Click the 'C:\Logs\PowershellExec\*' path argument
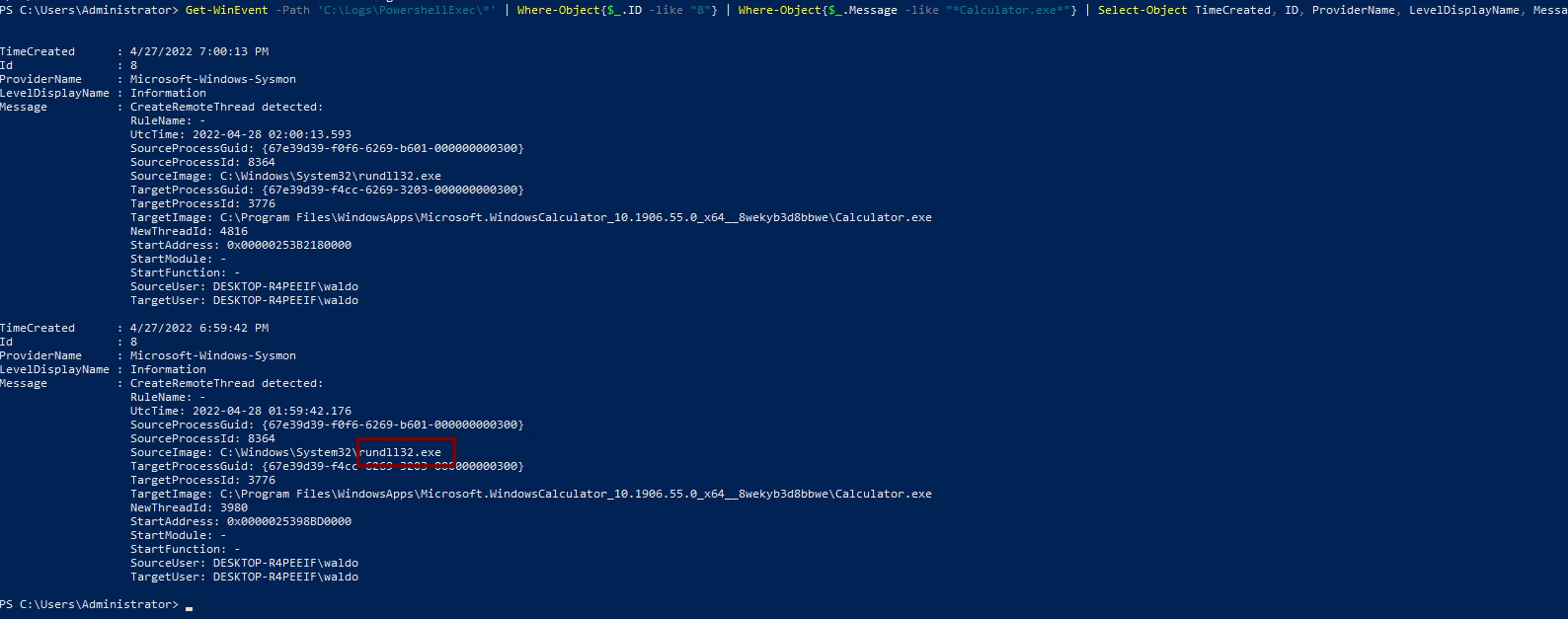 point(407,10)
